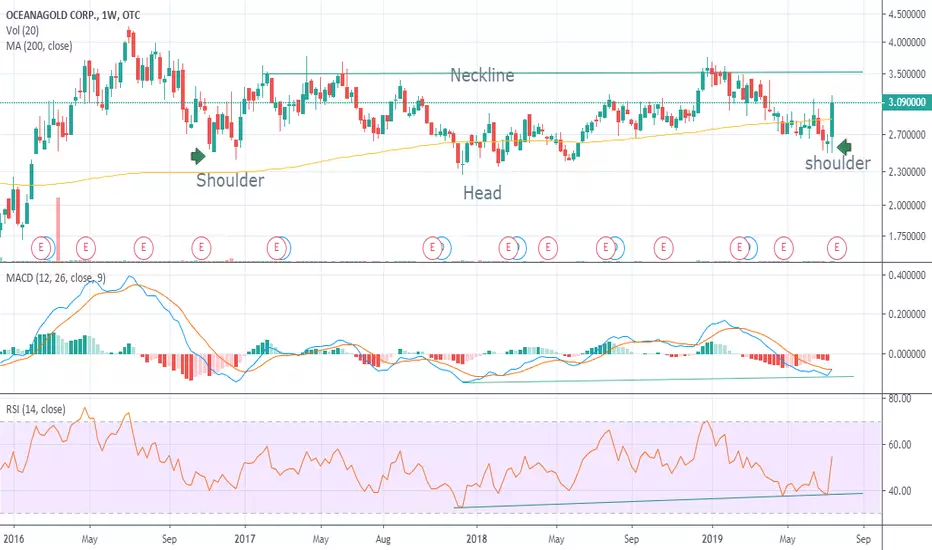Click the last earnings E marker under shoulder label
The height and width of the screenshot is (550, 932).
pos(837,247)
